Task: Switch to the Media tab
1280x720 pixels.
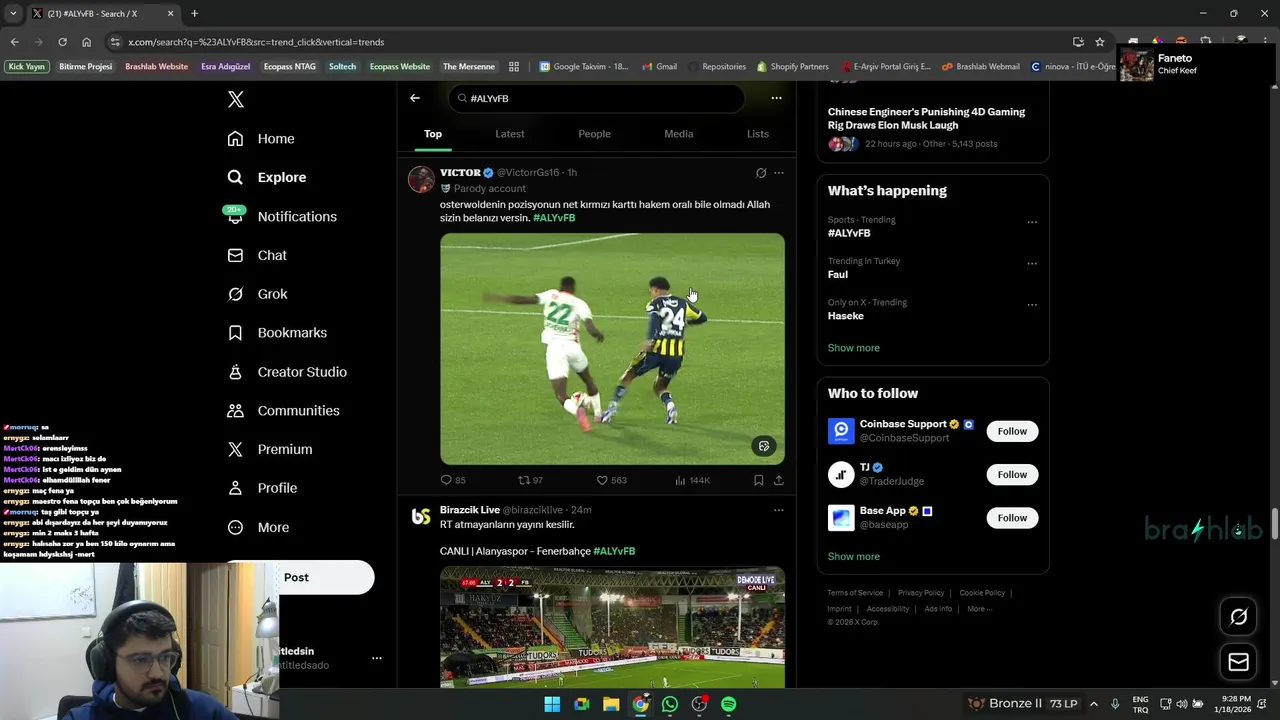Action: [679, 134]
